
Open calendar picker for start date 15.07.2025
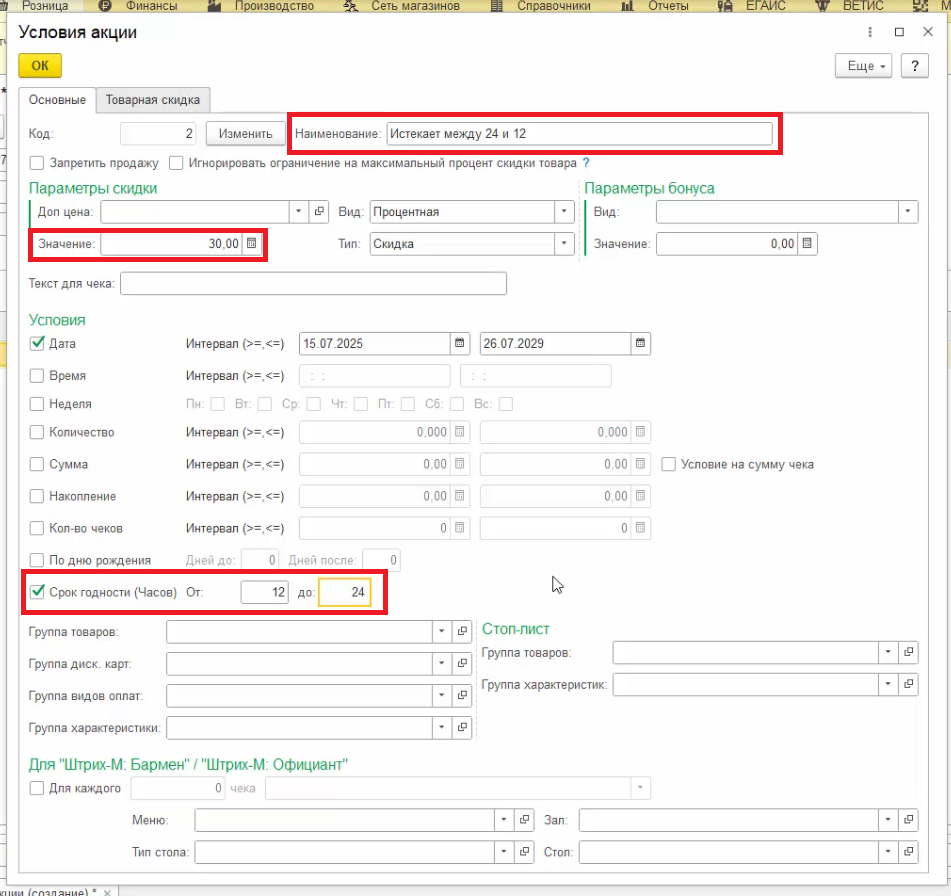click(460, 343)
